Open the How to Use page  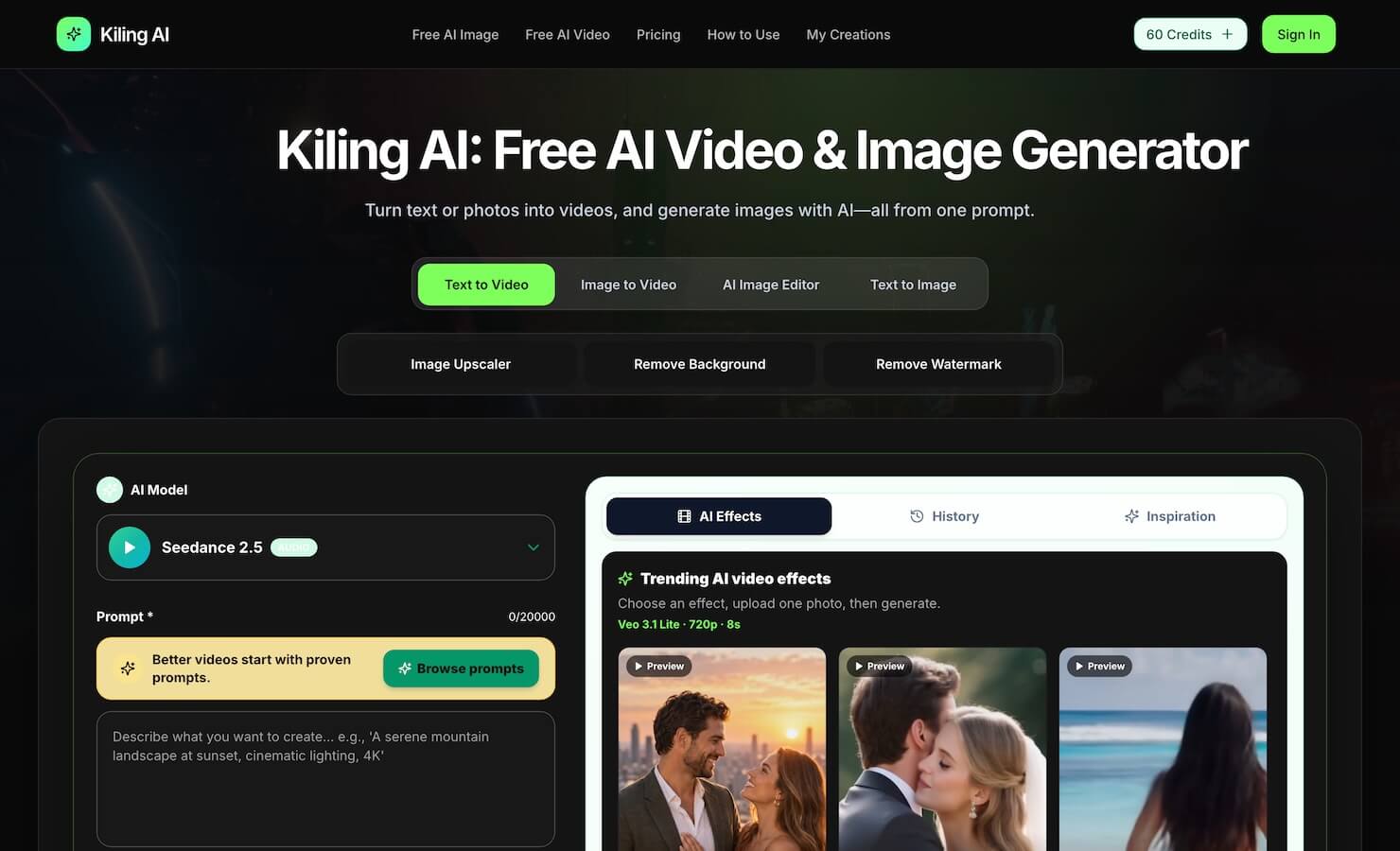pyautogui.click(x=744, y=35)
